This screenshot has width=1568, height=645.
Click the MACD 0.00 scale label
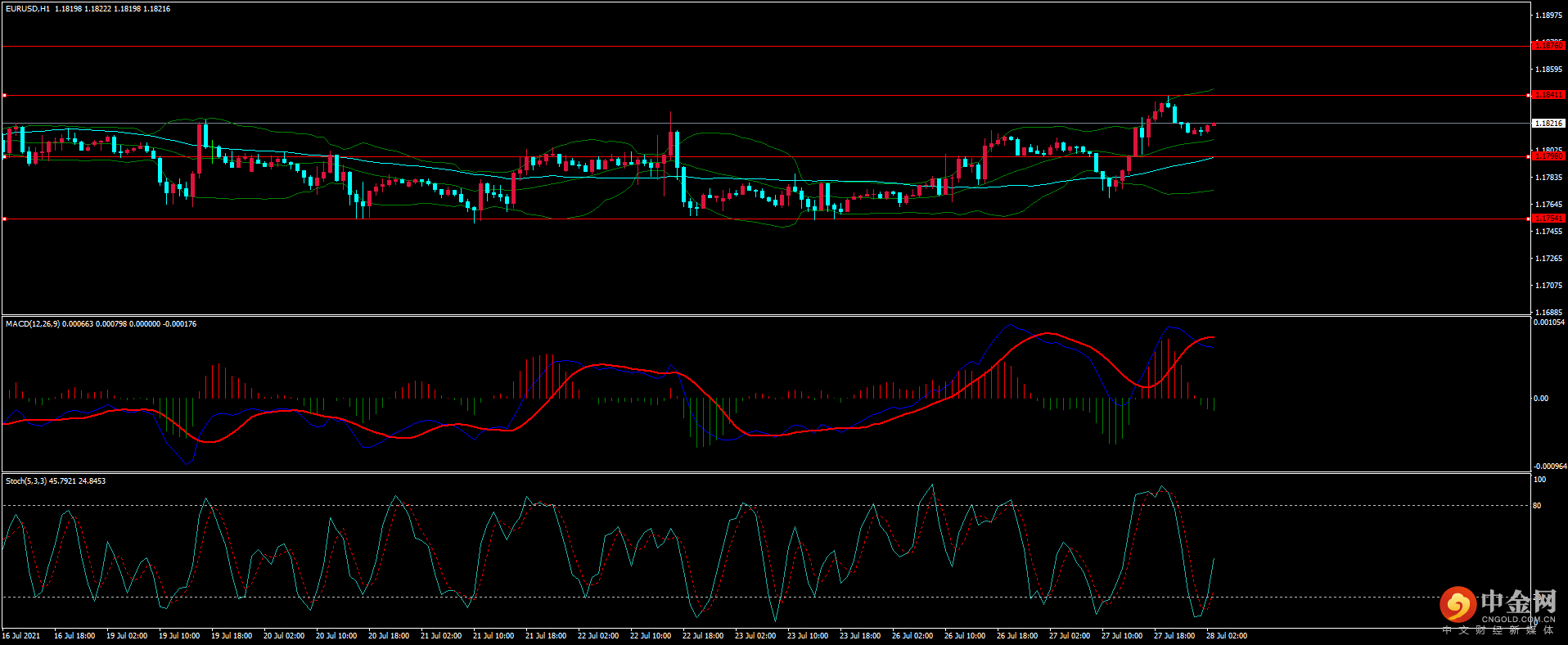1540,399
